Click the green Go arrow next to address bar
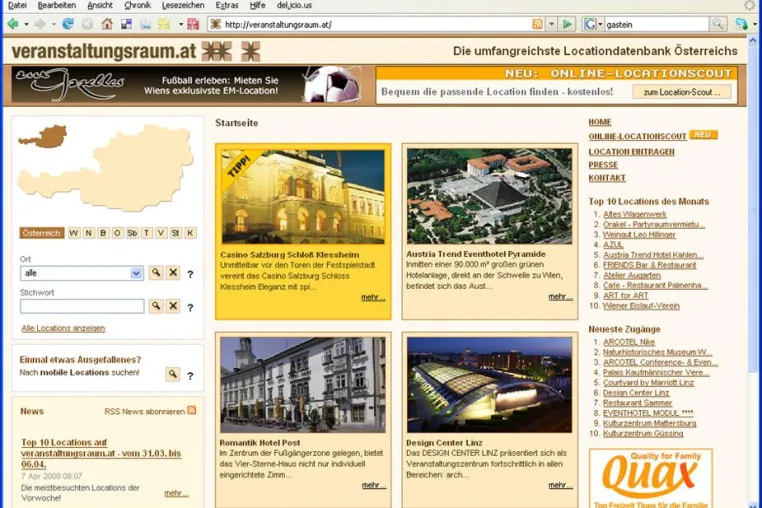Viewport: 762px width, 508px height. pos(567,24)
